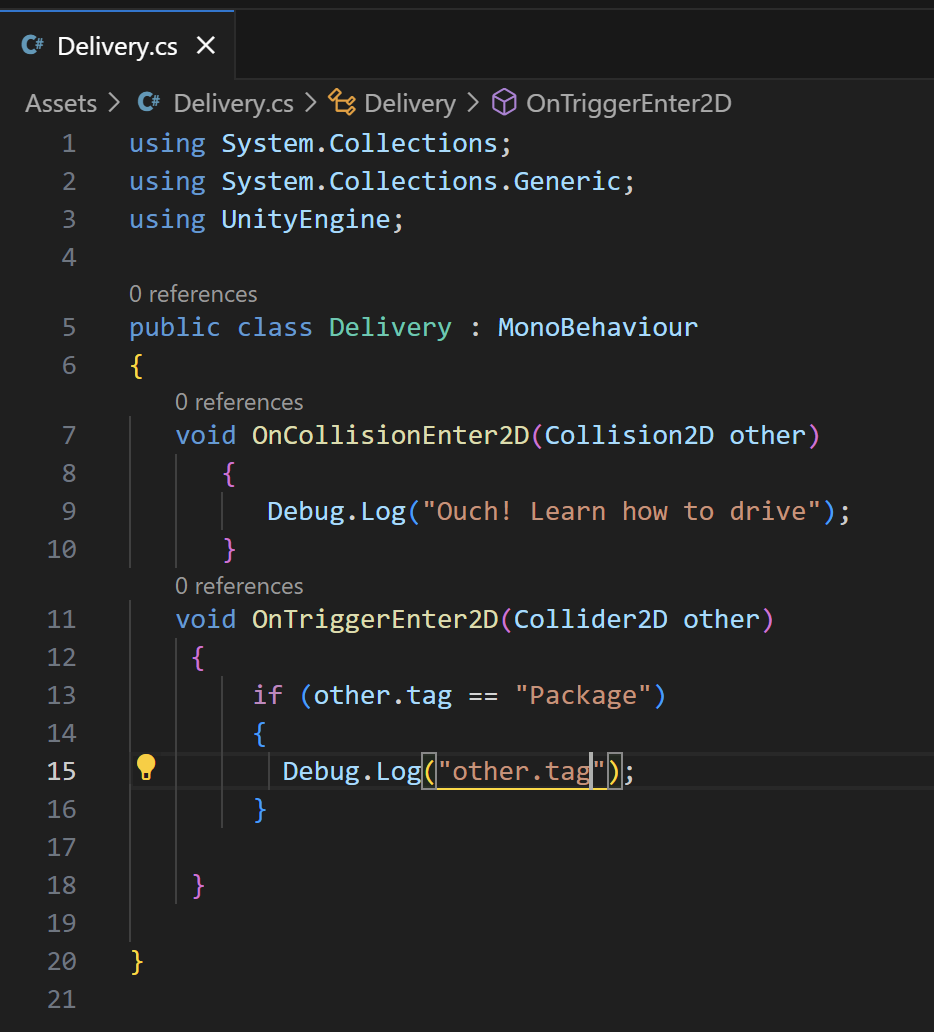The width and height of the screenshot is (934, 1032).
Task: Click the C# file icon in the breadcrumb bar
Action: [148, 102]
